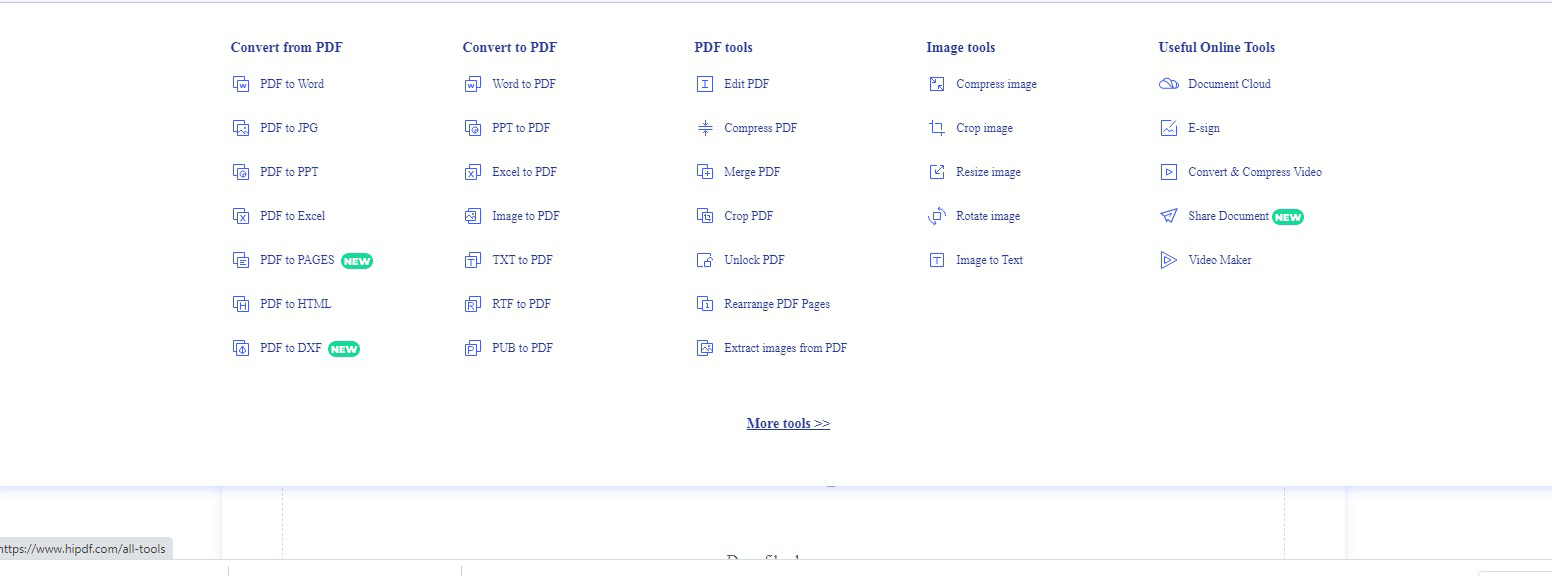Open the E-sign tool icon
Viewport: 1552px width, 576px height.
(x=1168, y=128)
